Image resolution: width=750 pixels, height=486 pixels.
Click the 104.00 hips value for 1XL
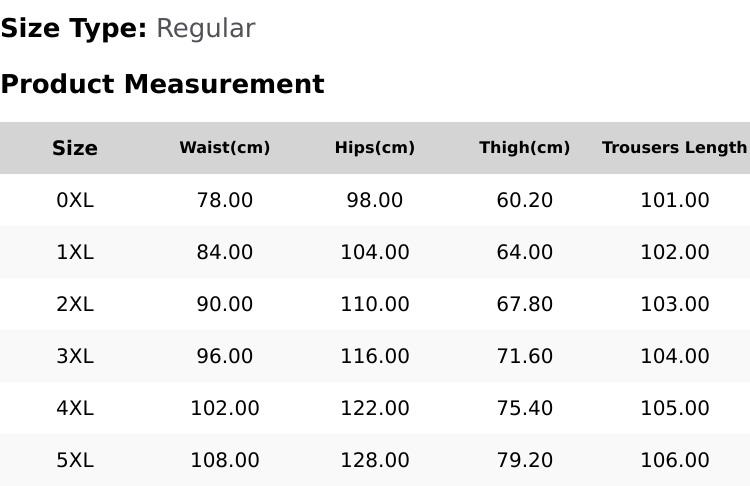point(375,252)
